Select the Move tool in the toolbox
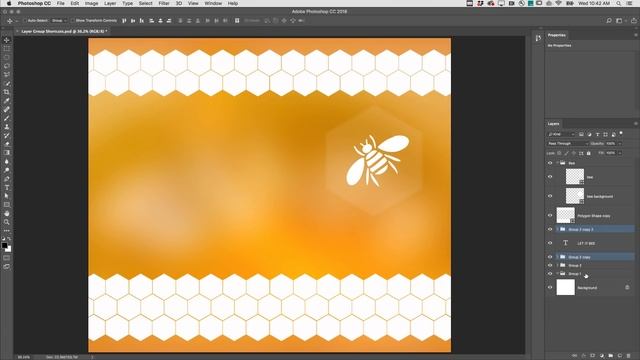Viewport: 640px width, 360px height. [x=7, y=40]
